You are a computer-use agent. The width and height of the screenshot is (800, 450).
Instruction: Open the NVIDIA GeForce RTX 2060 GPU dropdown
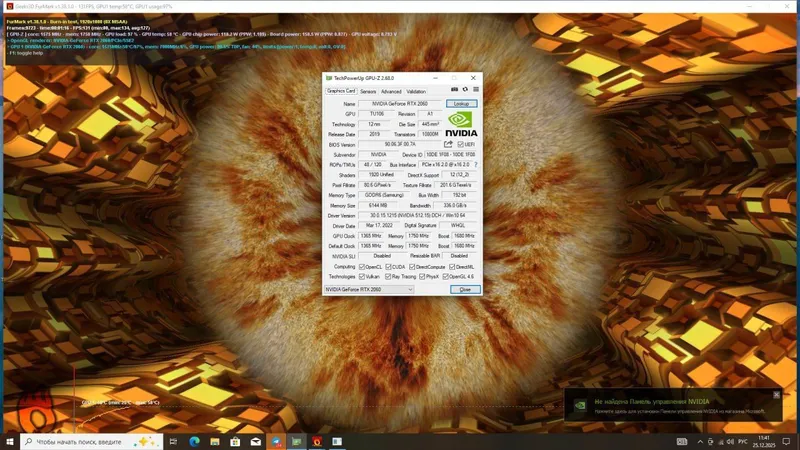pos(369,289)
